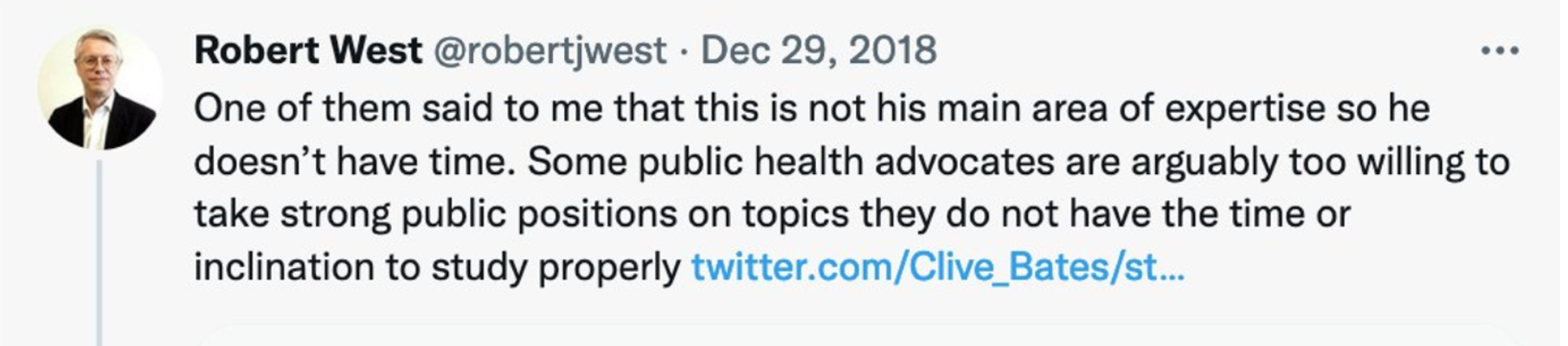Viewport: 1568px width, 346px height.
Task: Follow the twitter.com/Clive_Bates/st… link
Action: coord(937,268)
